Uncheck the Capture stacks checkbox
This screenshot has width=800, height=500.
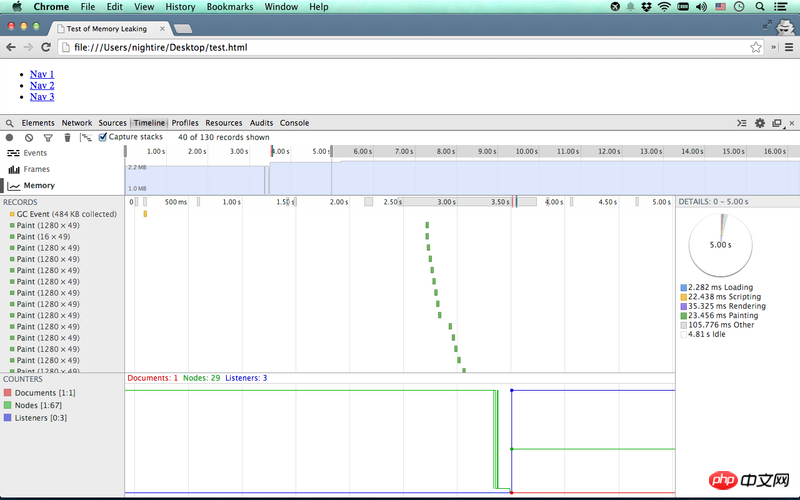pyautogui.click(x=103, y=137)
